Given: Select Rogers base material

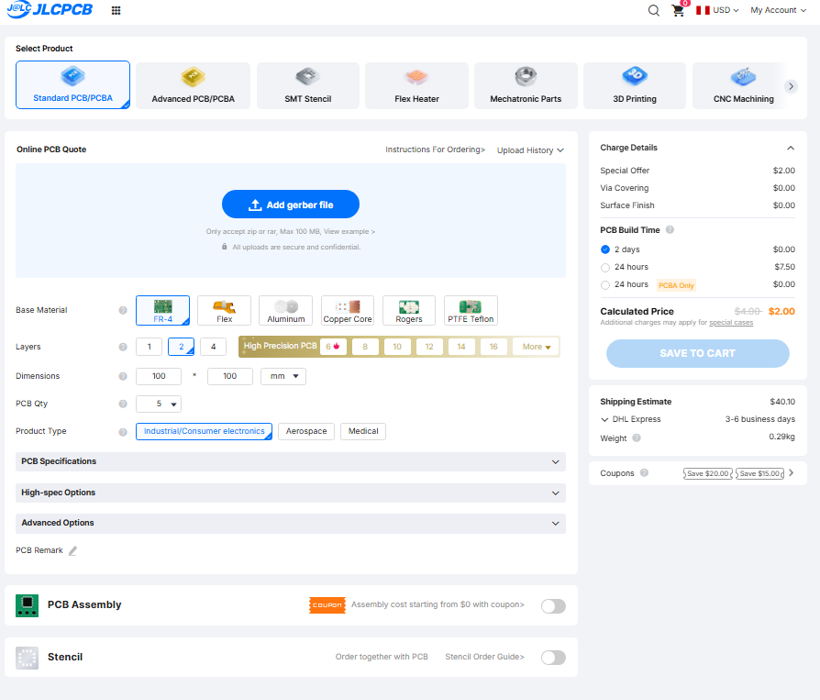Looking at the screenshot, I should click(x=409, y=311).
